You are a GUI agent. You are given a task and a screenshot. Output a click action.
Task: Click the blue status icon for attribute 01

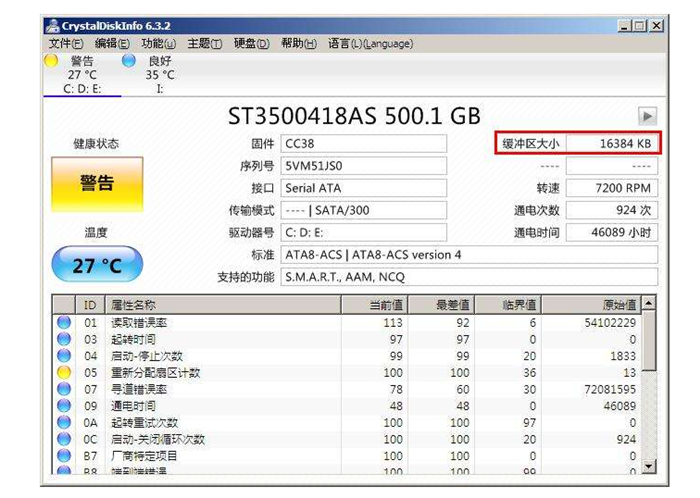pos(64,322)
